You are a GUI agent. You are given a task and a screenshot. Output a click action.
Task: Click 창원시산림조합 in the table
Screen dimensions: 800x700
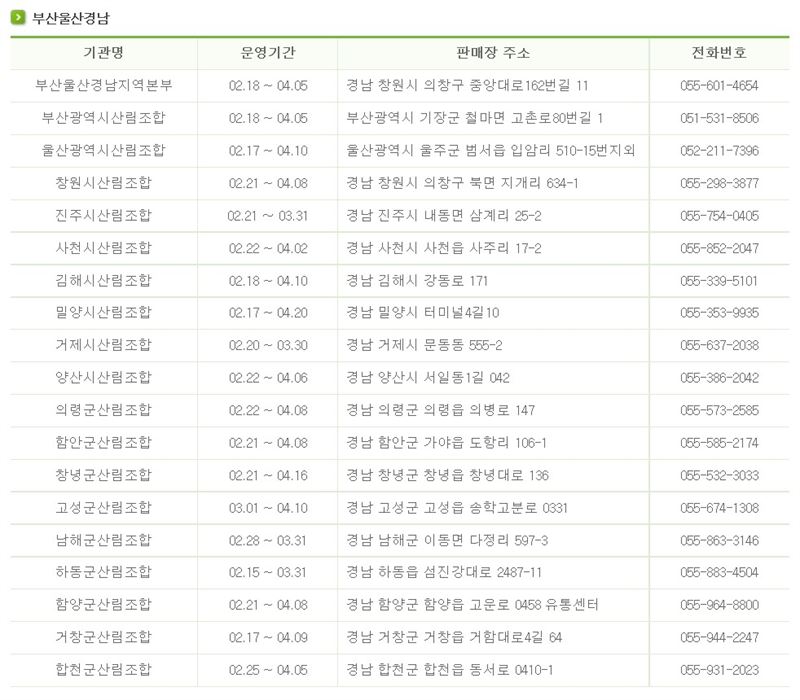click(104, 183)
